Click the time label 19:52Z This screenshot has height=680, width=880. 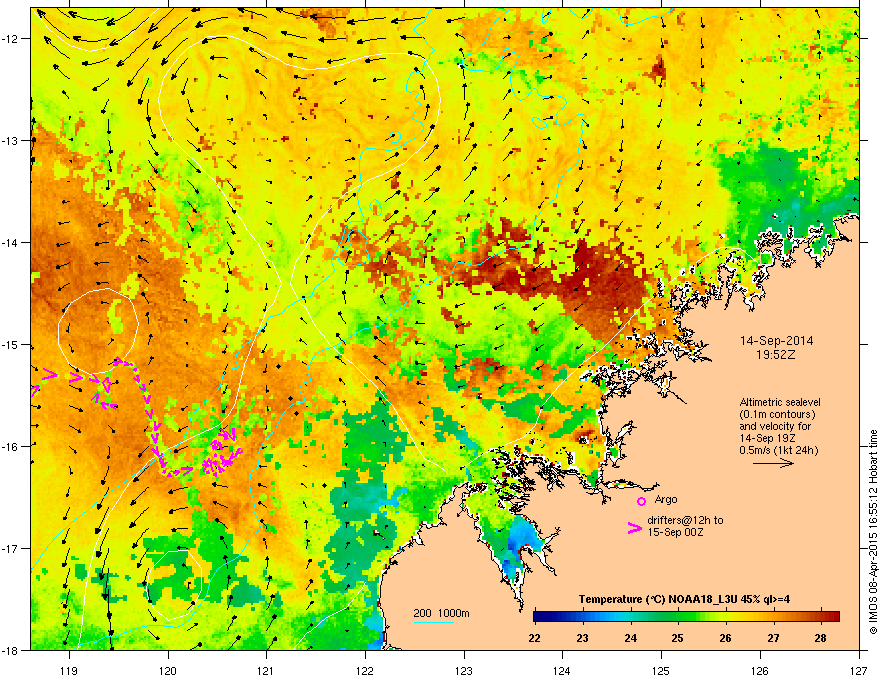tap(776, 355)
